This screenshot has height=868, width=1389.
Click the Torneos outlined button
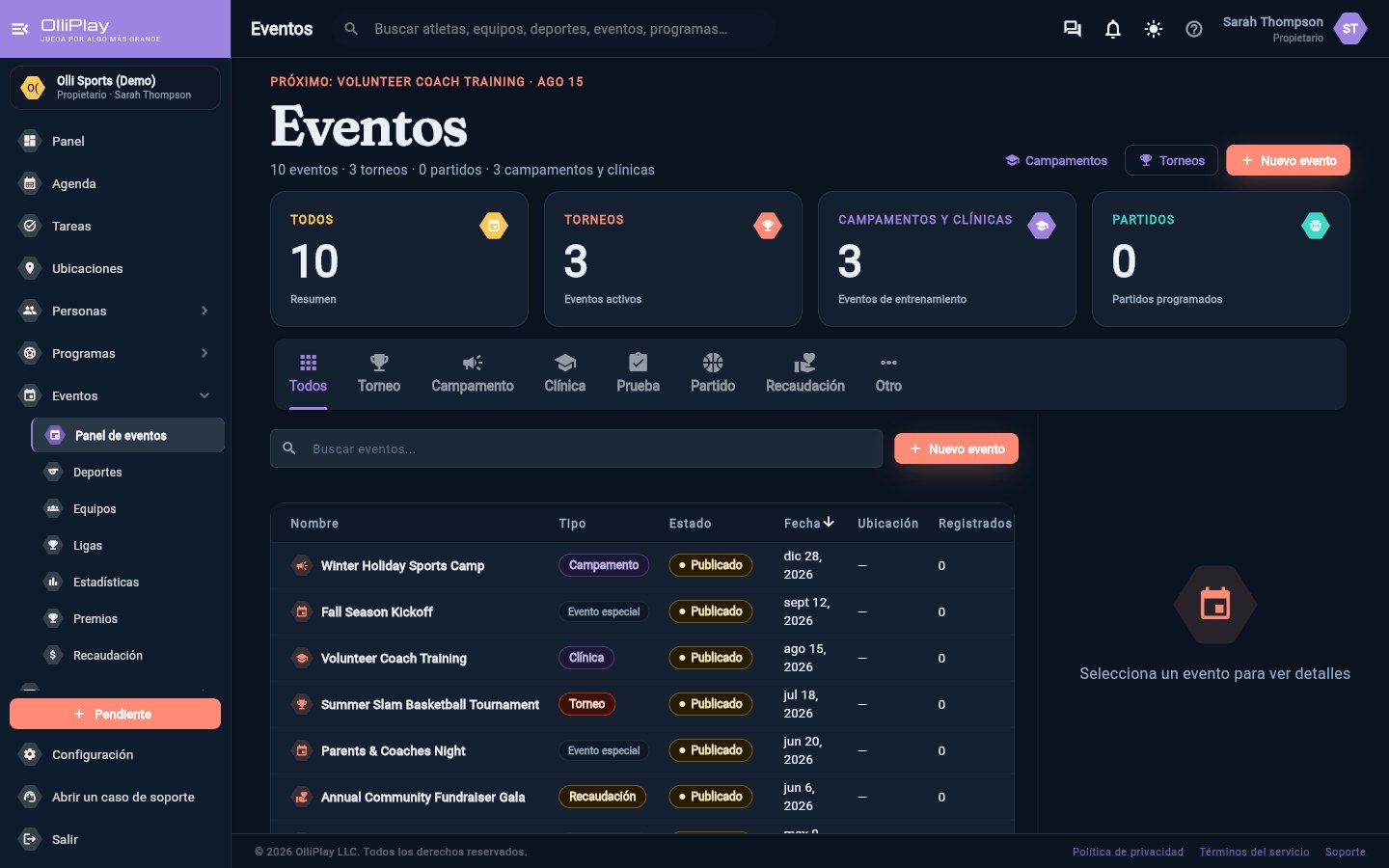pyautogui.click(x=1172, y=160)
